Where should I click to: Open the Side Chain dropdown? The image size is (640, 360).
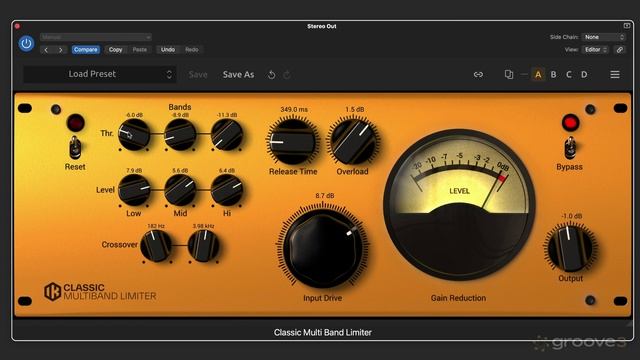tap(604, 37)
